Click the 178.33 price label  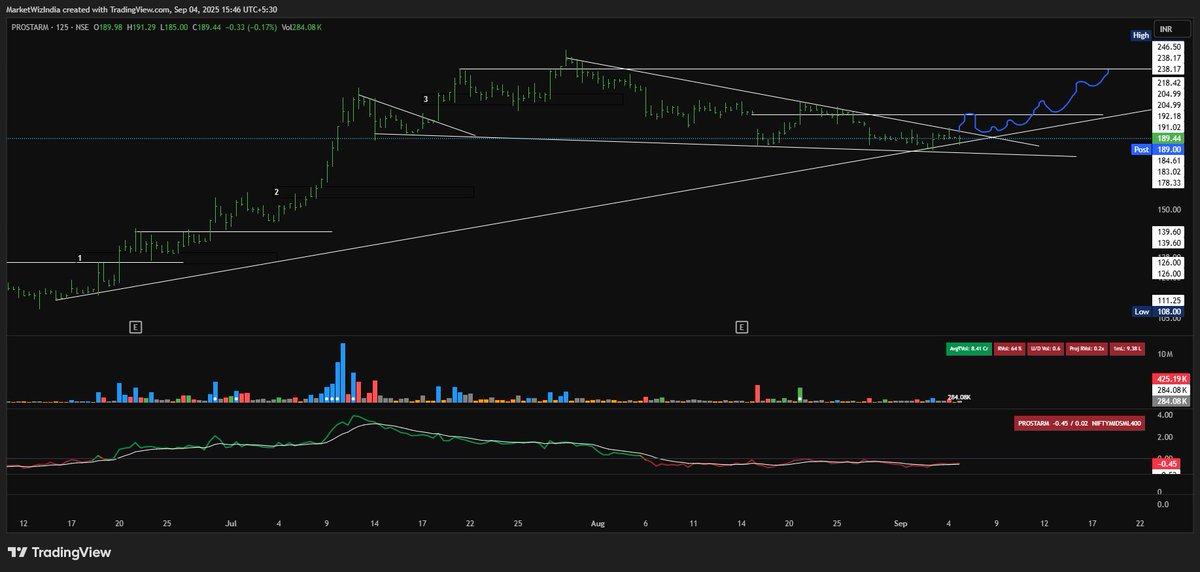1169,183
